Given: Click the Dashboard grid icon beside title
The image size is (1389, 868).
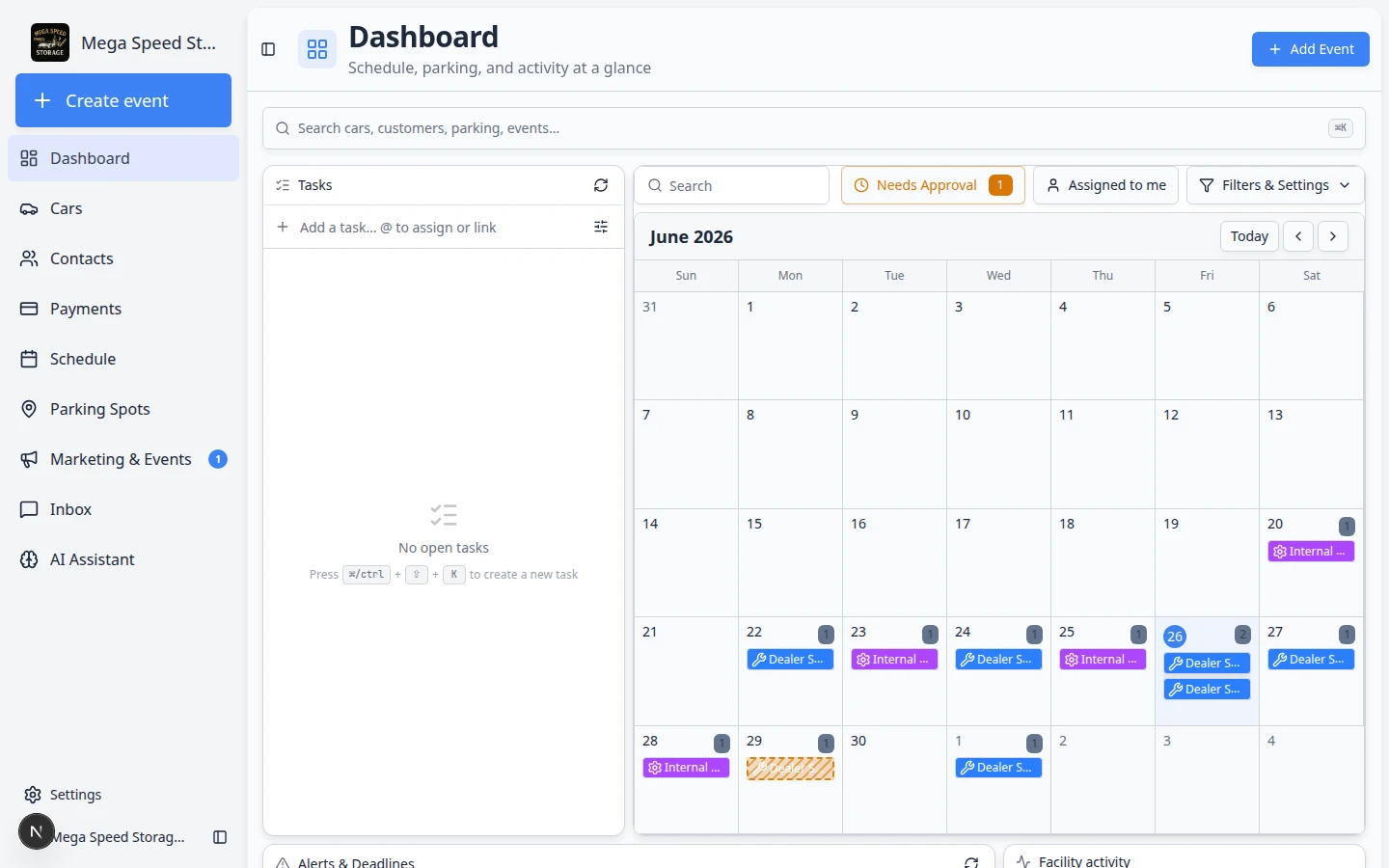Looking at the screenshot, I should pyautogui.click(x=317, y=49).
